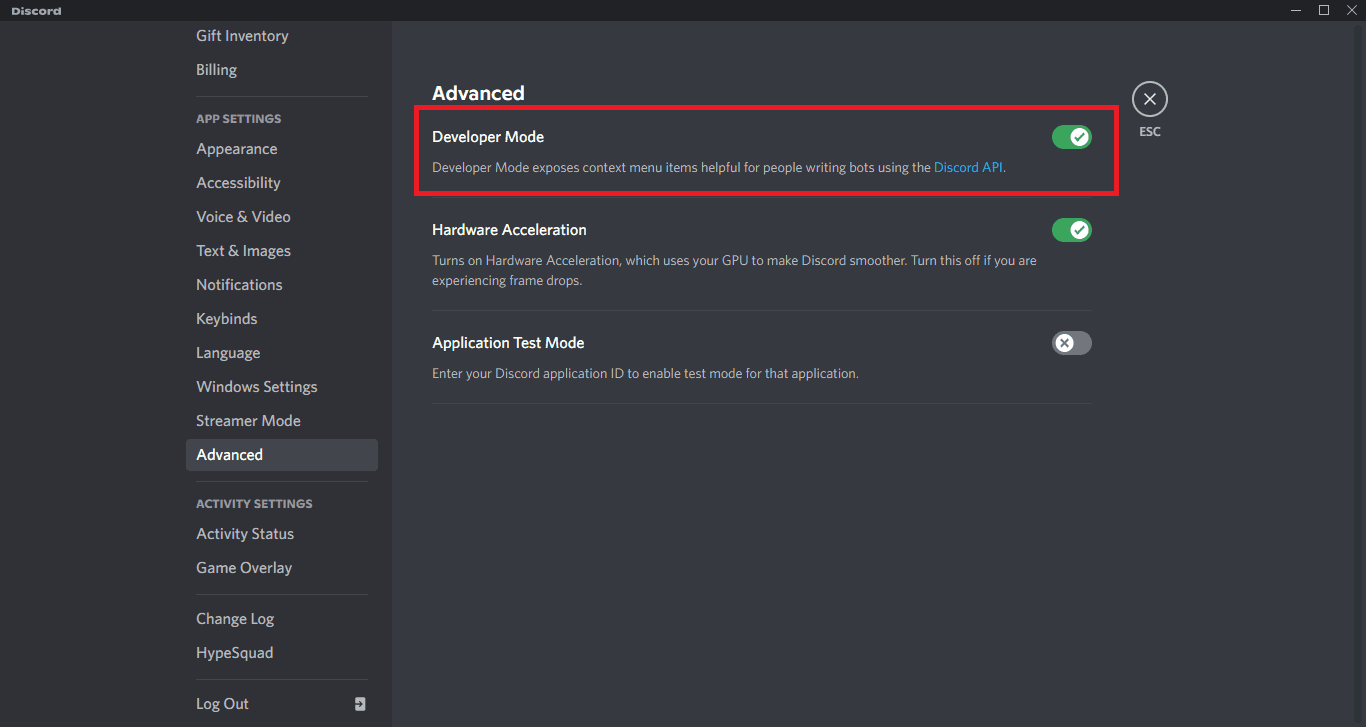
Task: Select the Notifications settings item
Action: (239, 285)
